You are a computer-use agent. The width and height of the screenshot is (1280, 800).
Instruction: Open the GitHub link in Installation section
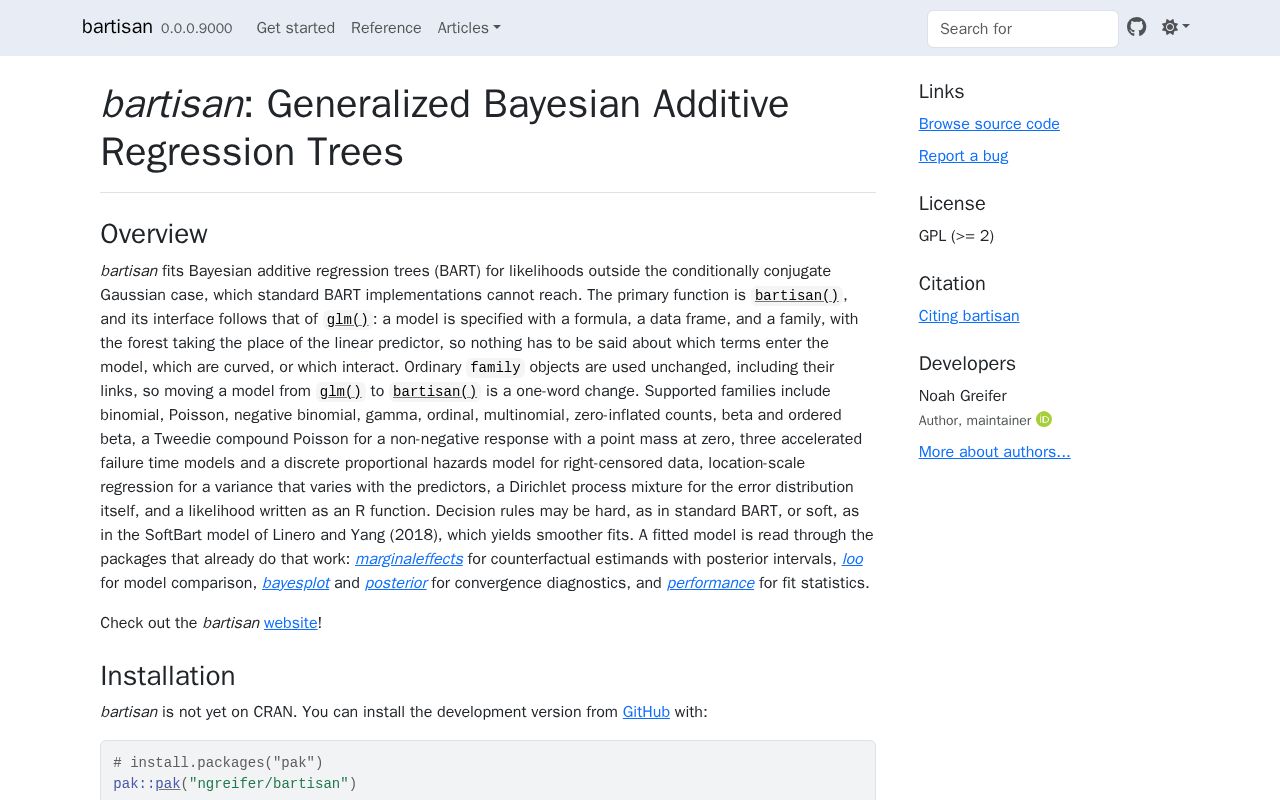pos(646,712)
